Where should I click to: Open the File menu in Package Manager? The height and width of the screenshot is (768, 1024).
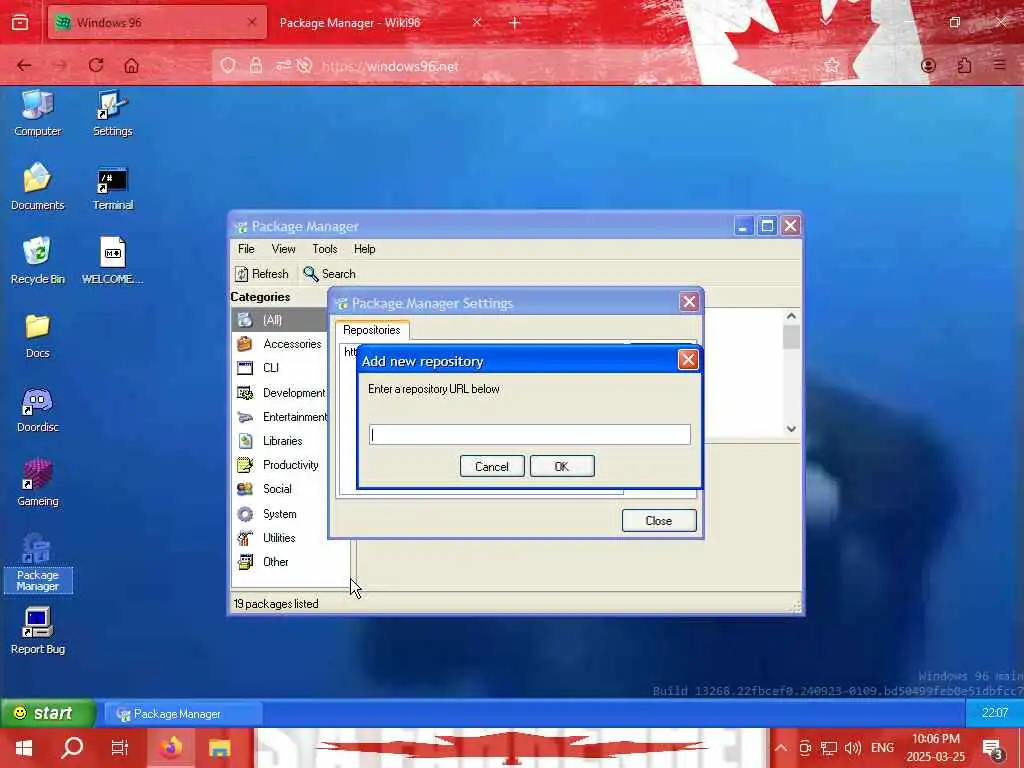[x=246, y=249]
